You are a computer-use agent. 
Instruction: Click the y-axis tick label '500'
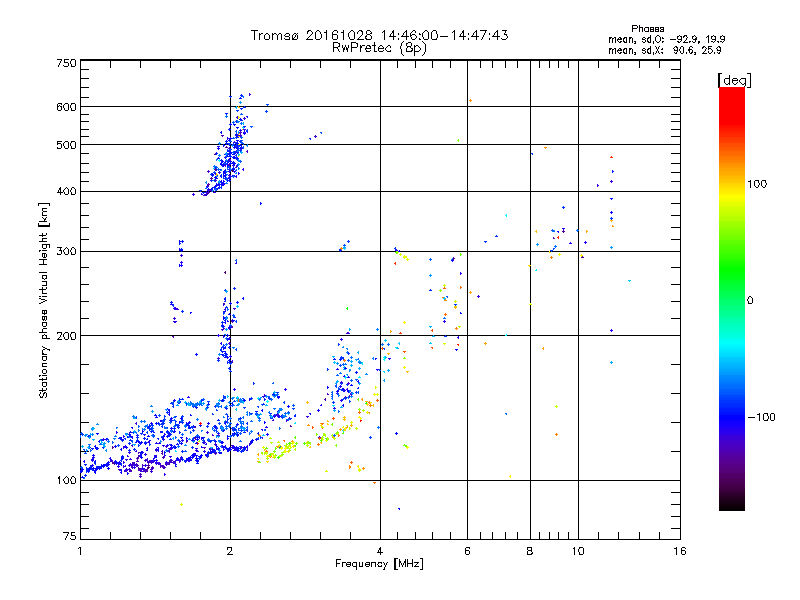point(66,145)
